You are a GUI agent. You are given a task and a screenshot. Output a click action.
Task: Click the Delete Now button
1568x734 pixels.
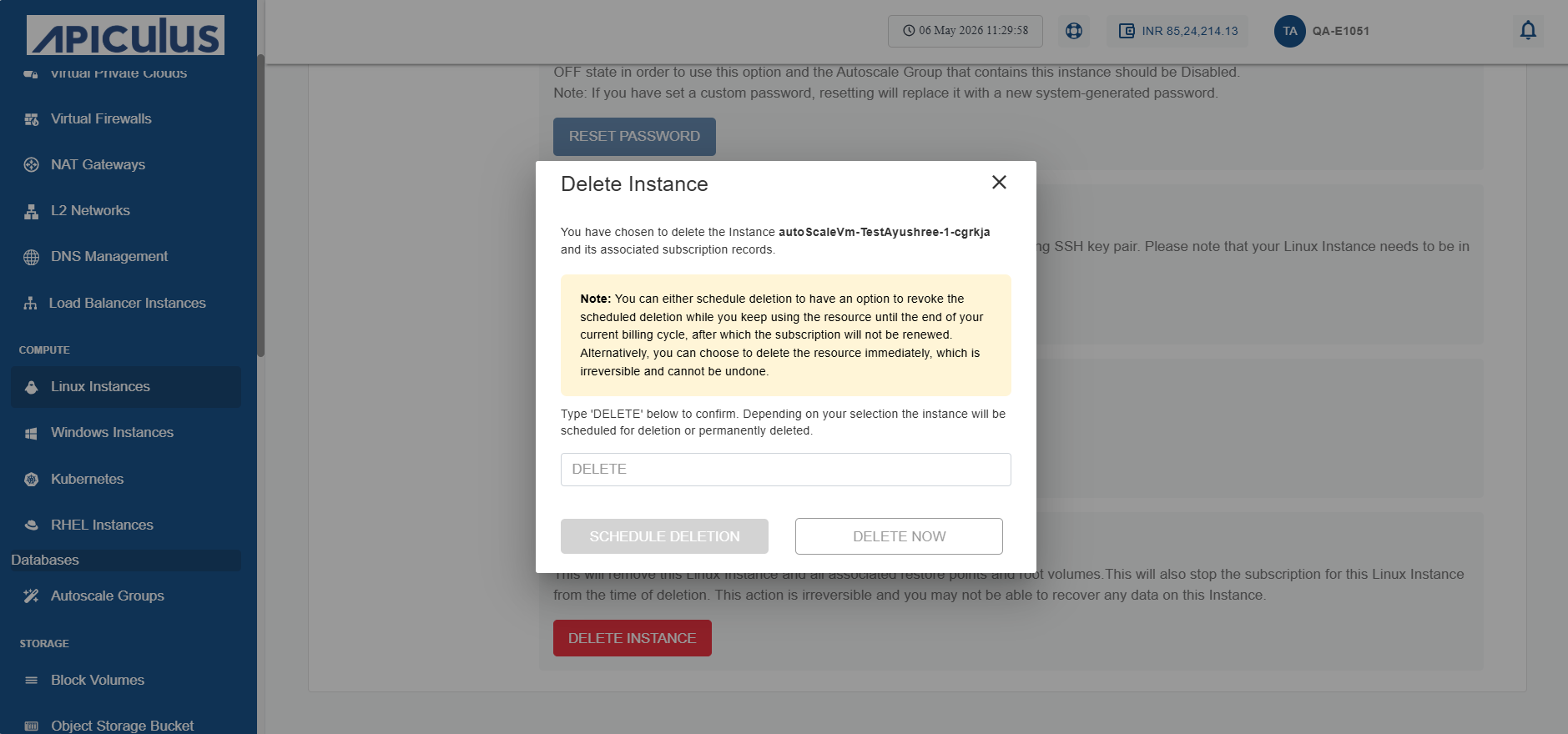click(x=899, y=536)
